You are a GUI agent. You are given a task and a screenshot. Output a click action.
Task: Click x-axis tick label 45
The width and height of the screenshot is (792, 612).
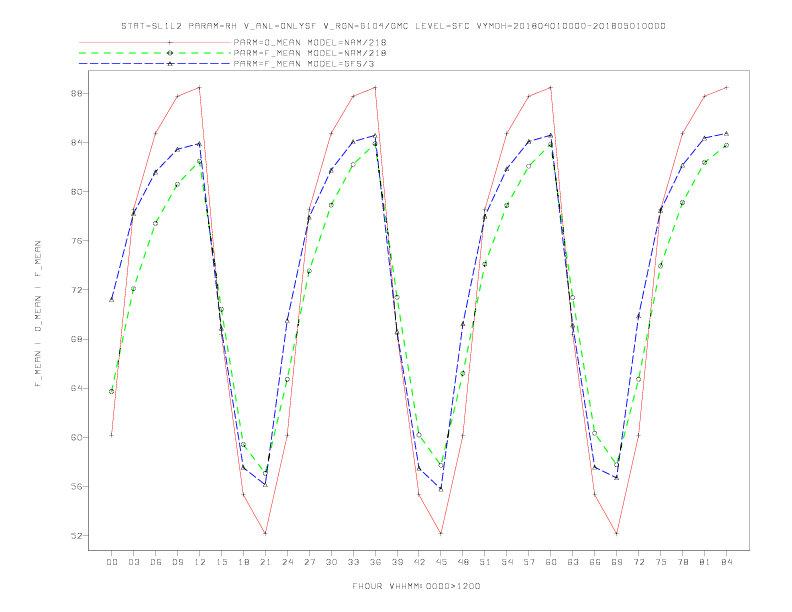[x=441, y=562]
